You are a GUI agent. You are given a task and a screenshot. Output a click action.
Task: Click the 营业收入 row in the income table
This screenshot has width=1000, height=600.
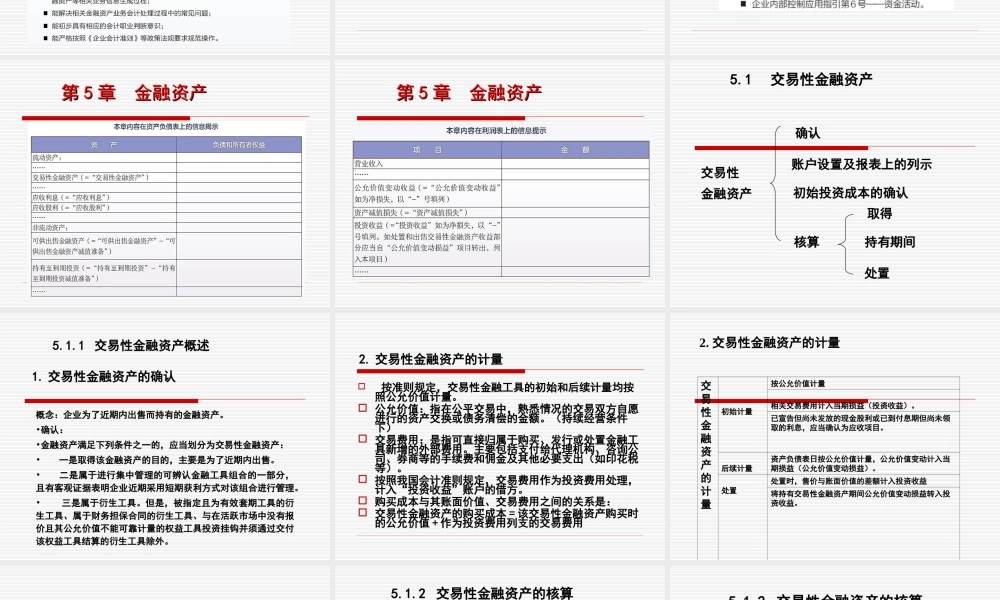click(x=501, y=163)
